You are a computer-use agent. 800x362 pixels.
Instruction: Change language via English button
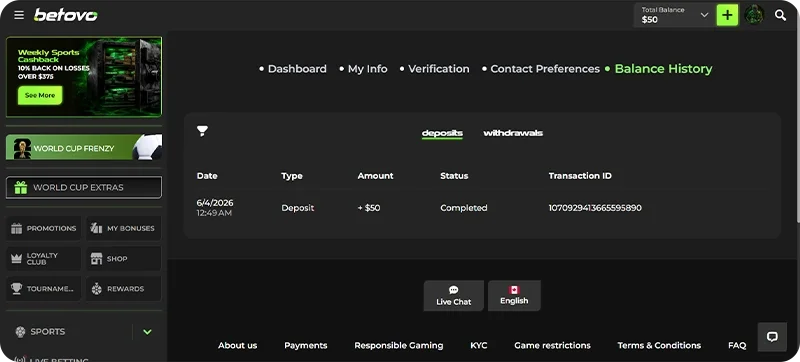click(x=514, y=296)
